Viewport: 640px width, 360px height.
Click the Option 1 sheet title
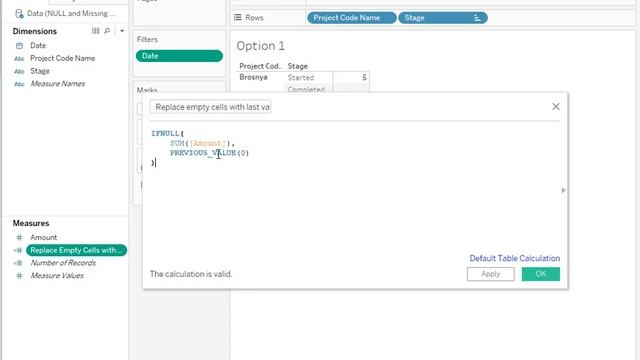(260, 46)
